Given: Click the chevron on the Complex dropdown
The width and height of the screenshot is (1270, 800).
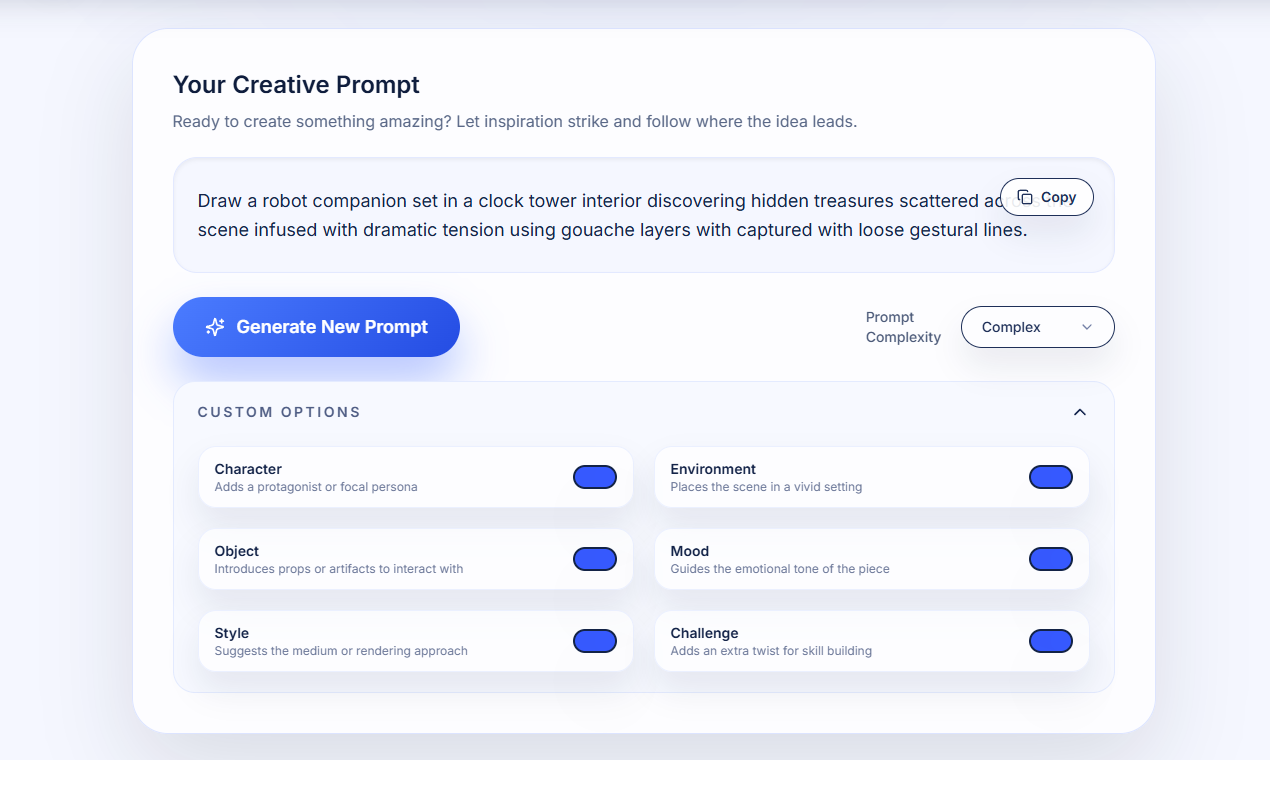Looking at the screenshot, I should [1087, 327].
